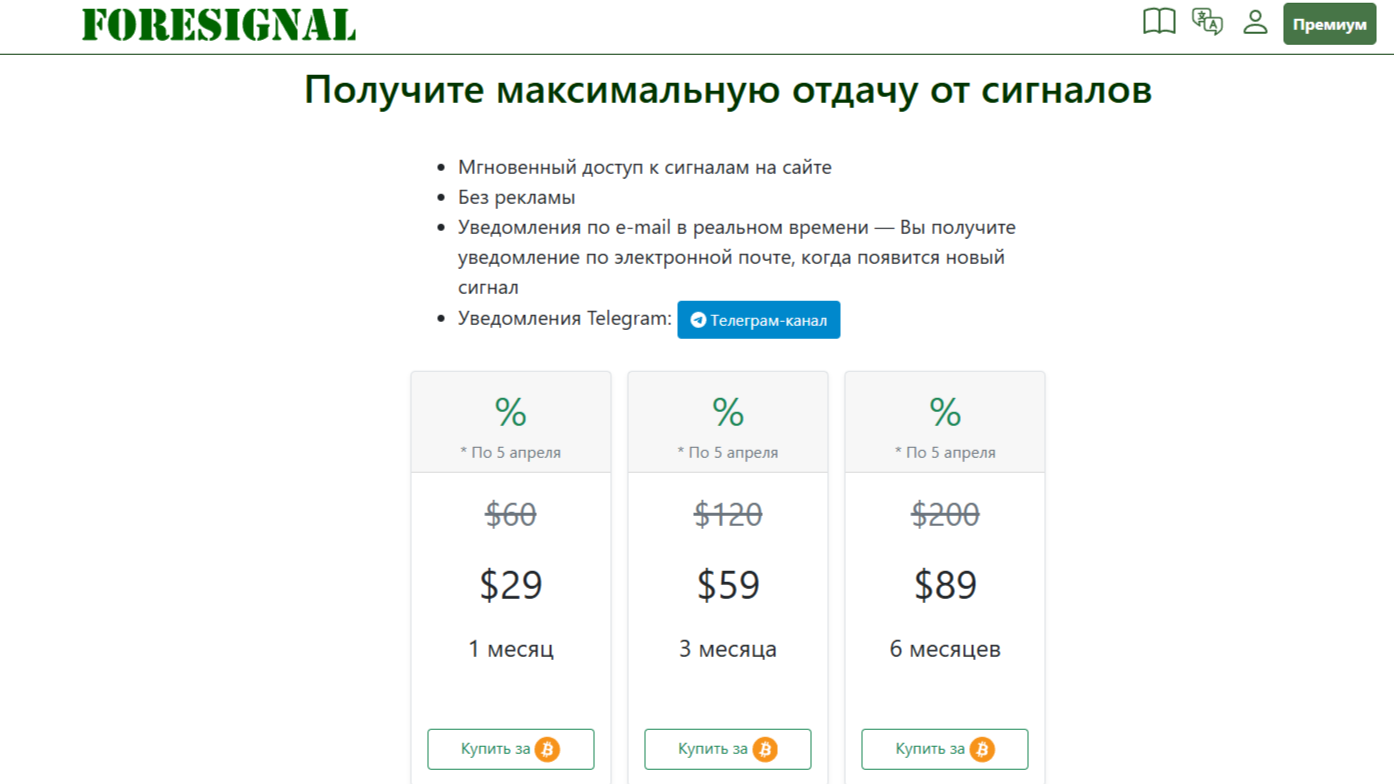
Task: Open the language translation icon
Action: click(1207, 22)
